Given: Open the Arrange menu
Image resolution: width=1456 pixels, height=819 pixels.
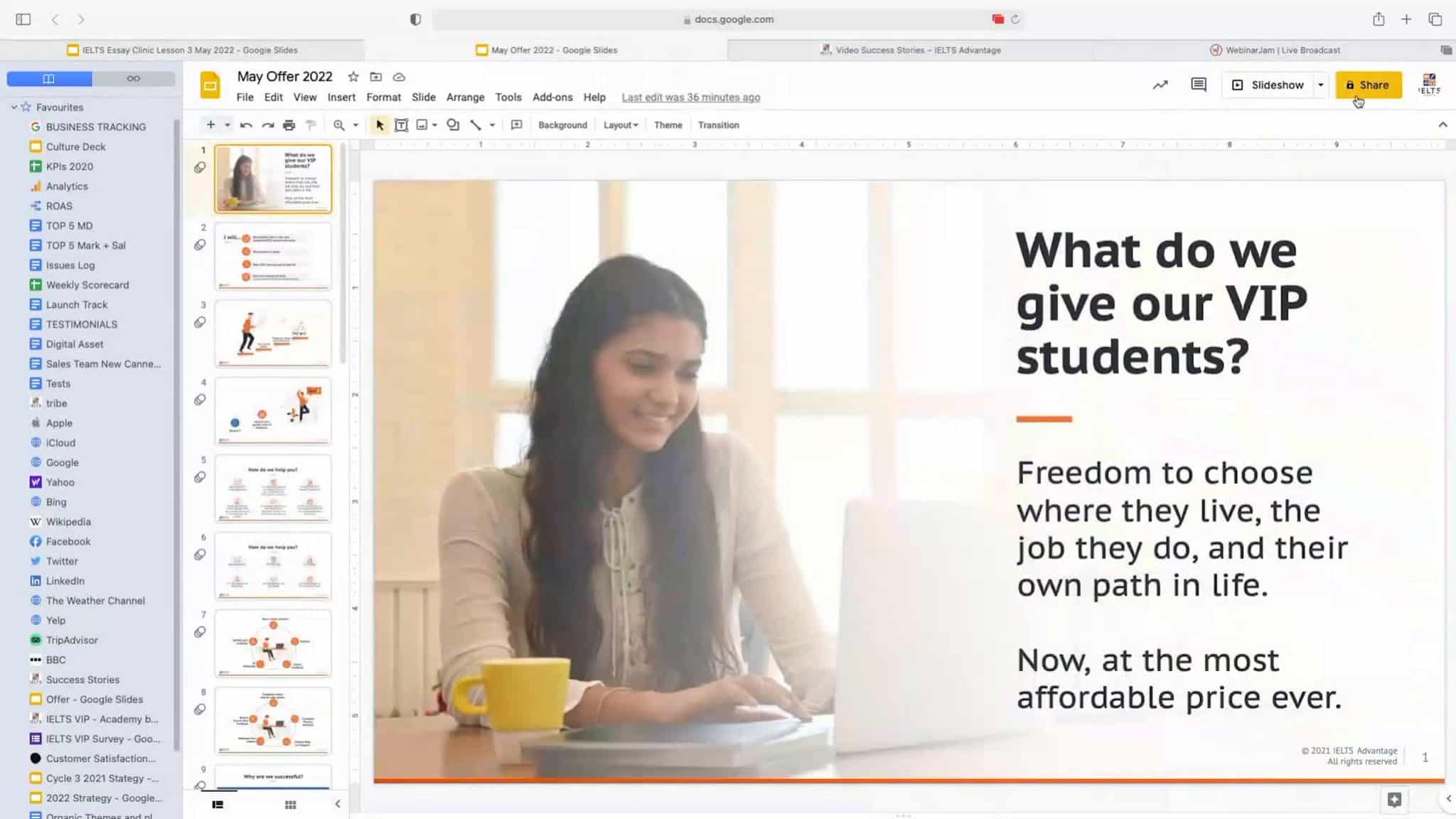Looking at the screenshot, I should tap(465, 97).
